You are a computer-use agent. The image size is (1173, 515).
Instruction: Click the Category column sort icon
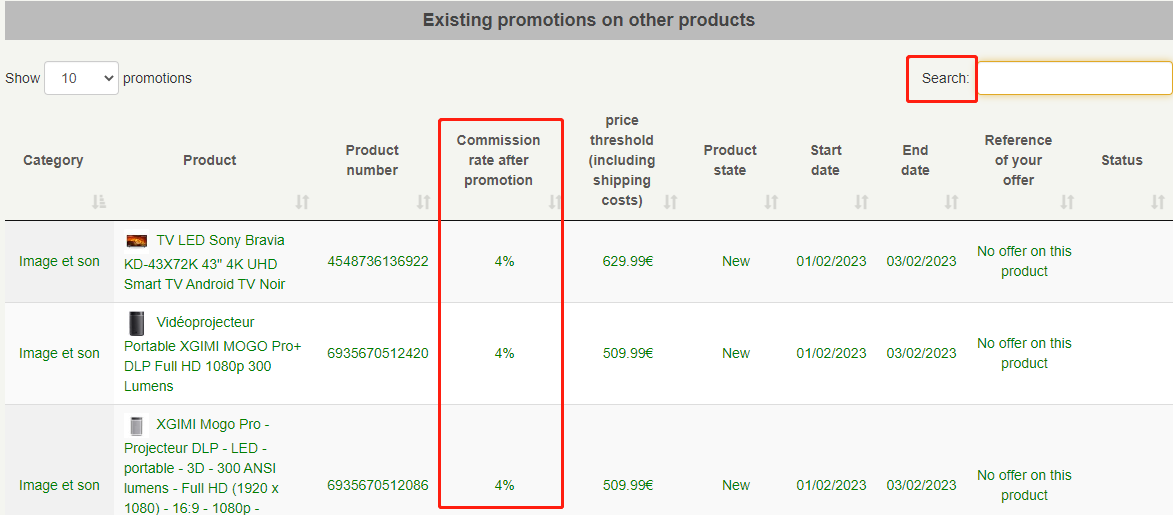tap(98, 202)
